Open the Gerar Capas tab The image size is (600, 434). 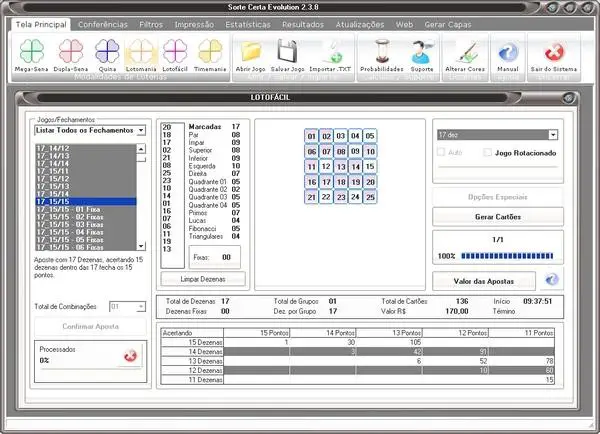[x=448, y=25]
